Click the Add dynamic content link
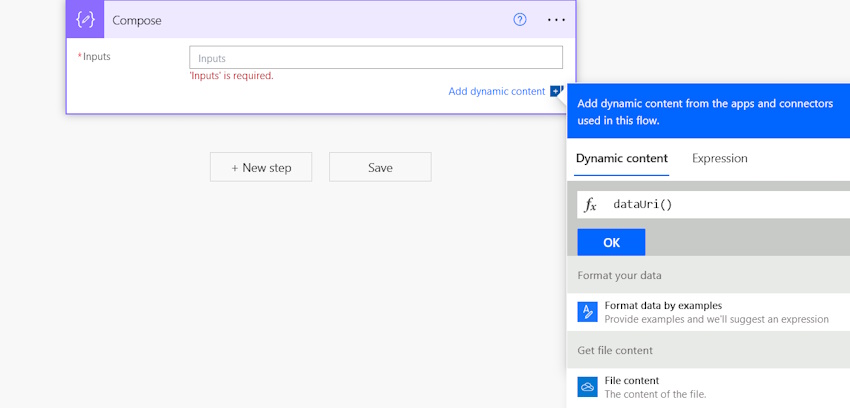 [497, 91]
